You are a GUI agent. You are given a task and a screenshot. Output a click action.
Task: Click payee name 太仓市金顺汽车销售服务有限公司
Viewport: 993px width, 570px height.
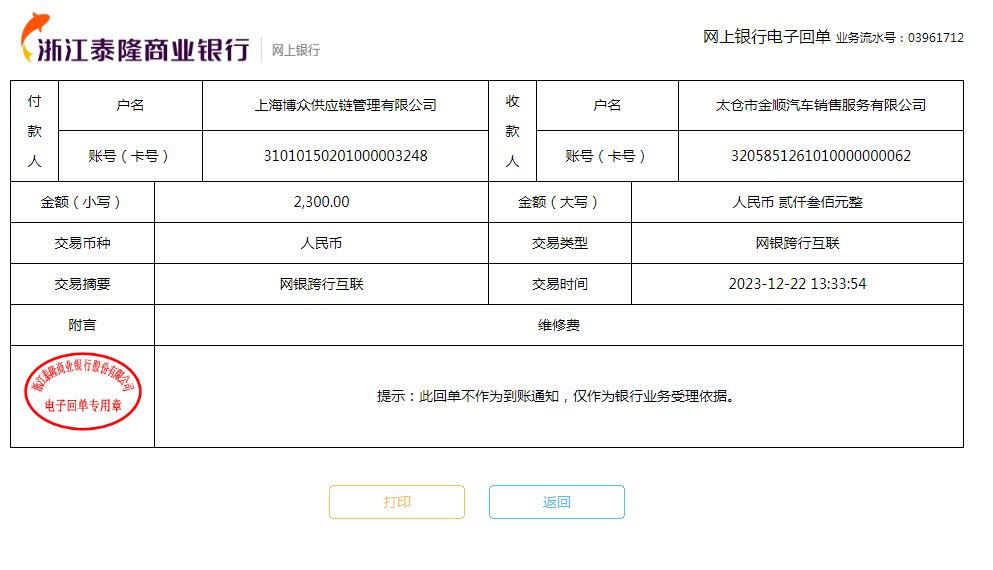pos(821,105)
